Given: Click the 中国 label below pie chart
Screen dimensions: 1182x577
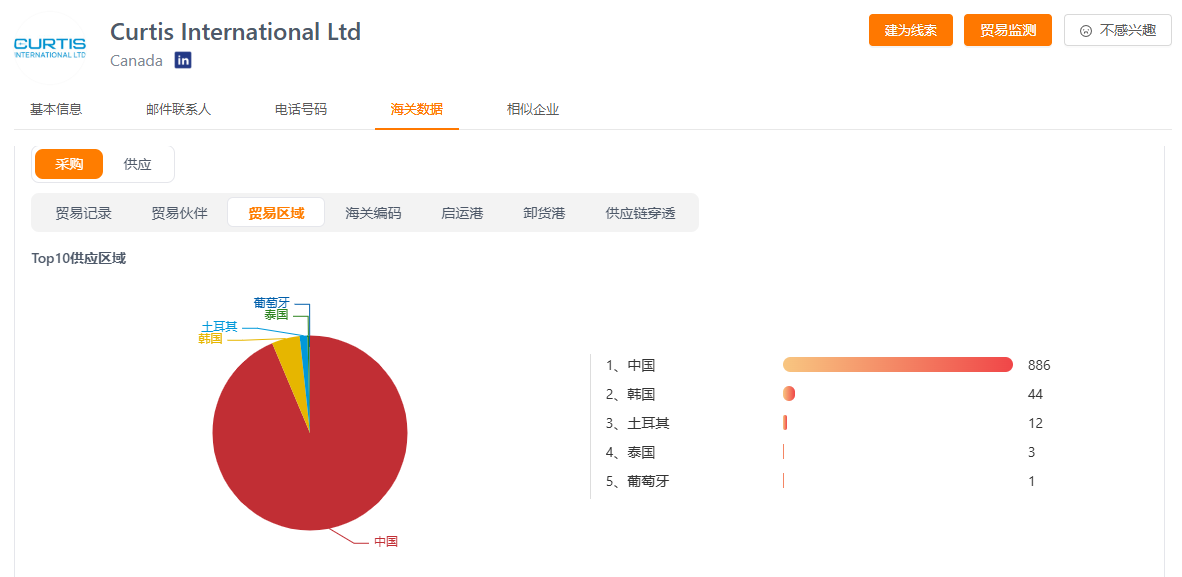Looking at the screenshot, I should (x=386, y=542).
